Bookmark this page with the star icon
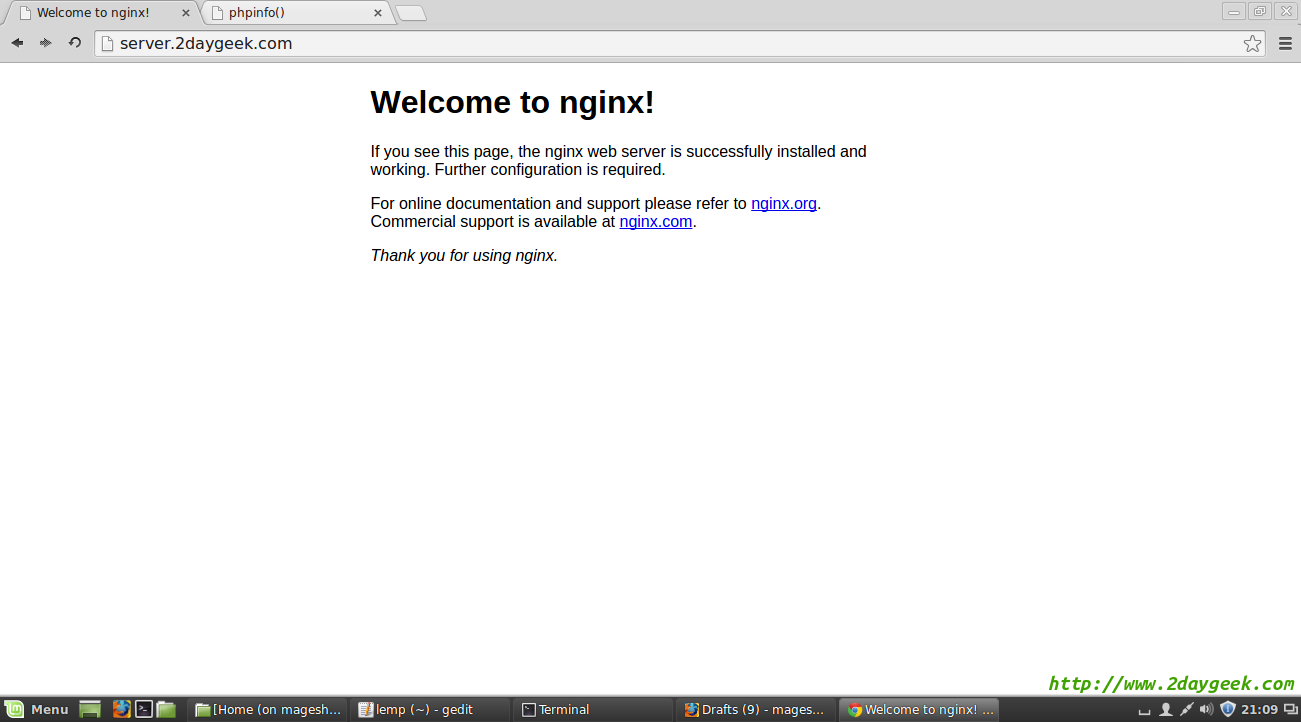This screenshot has width=1301, height=722. 1252,43
